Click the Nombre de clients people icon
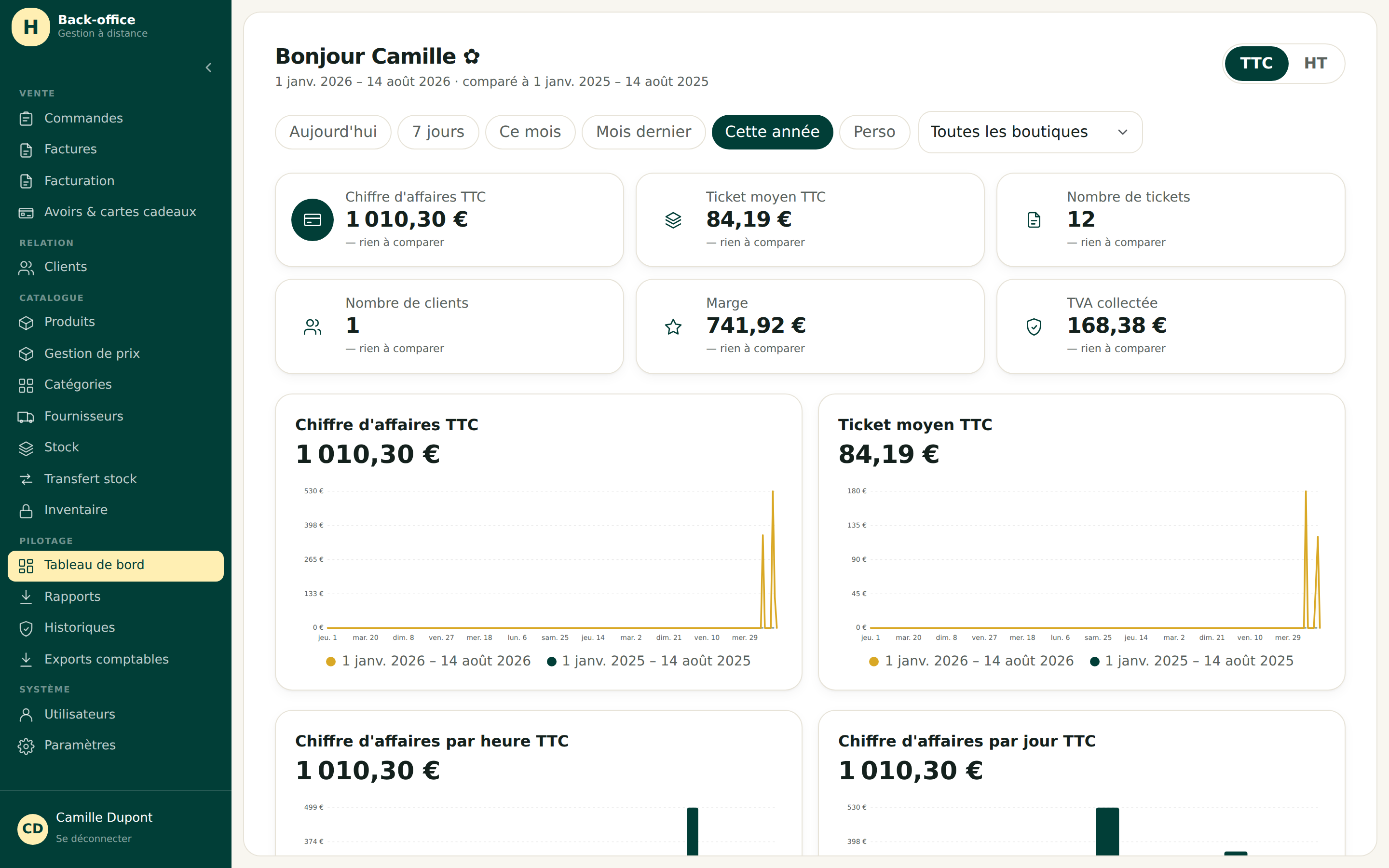Image resolution: width=1389 pixels, height=868 pixels. (x=312, y=326)
